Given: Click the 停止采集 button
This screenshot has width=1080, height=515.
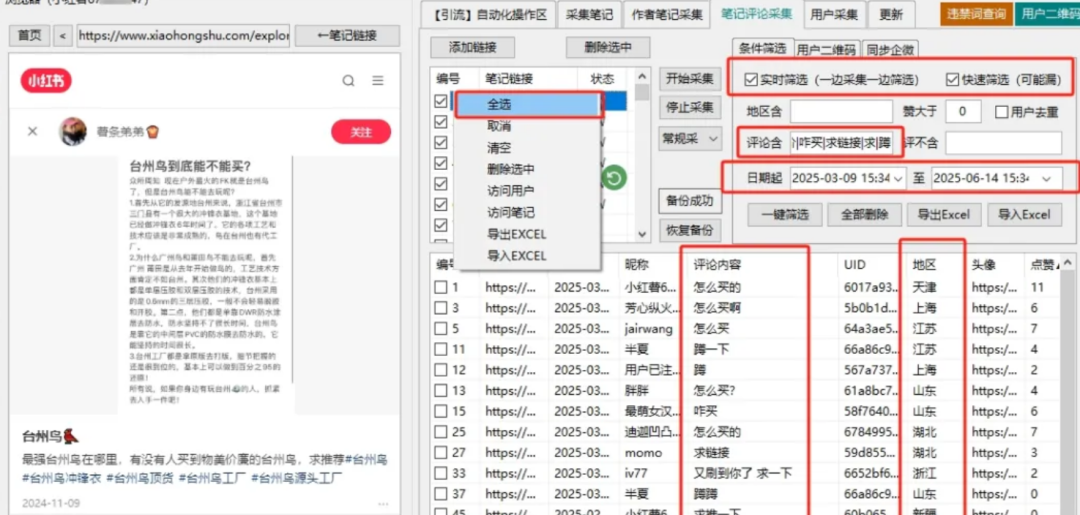Looking at the screenshot, I should click(689, 109).
